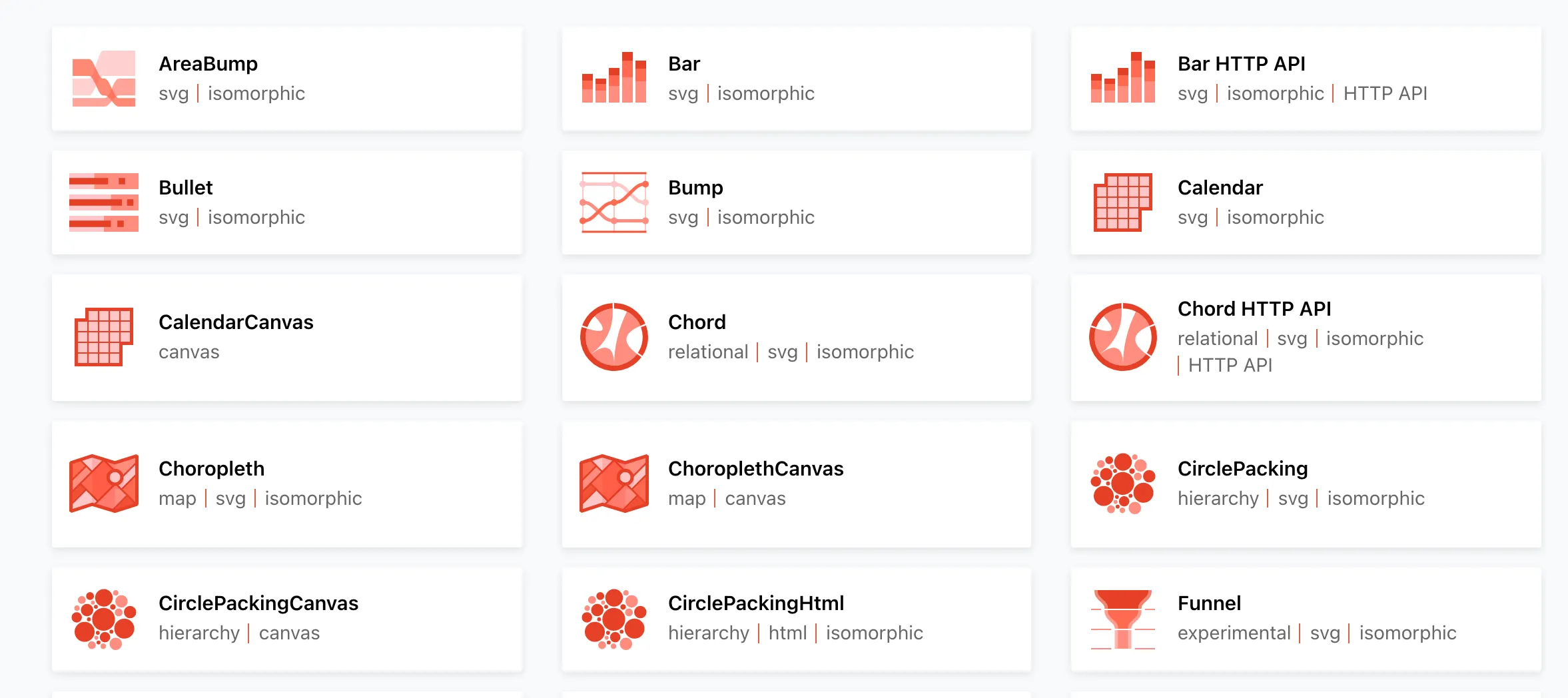
Task: Click the CalendarCanvas icon
Action: [103, 336]
